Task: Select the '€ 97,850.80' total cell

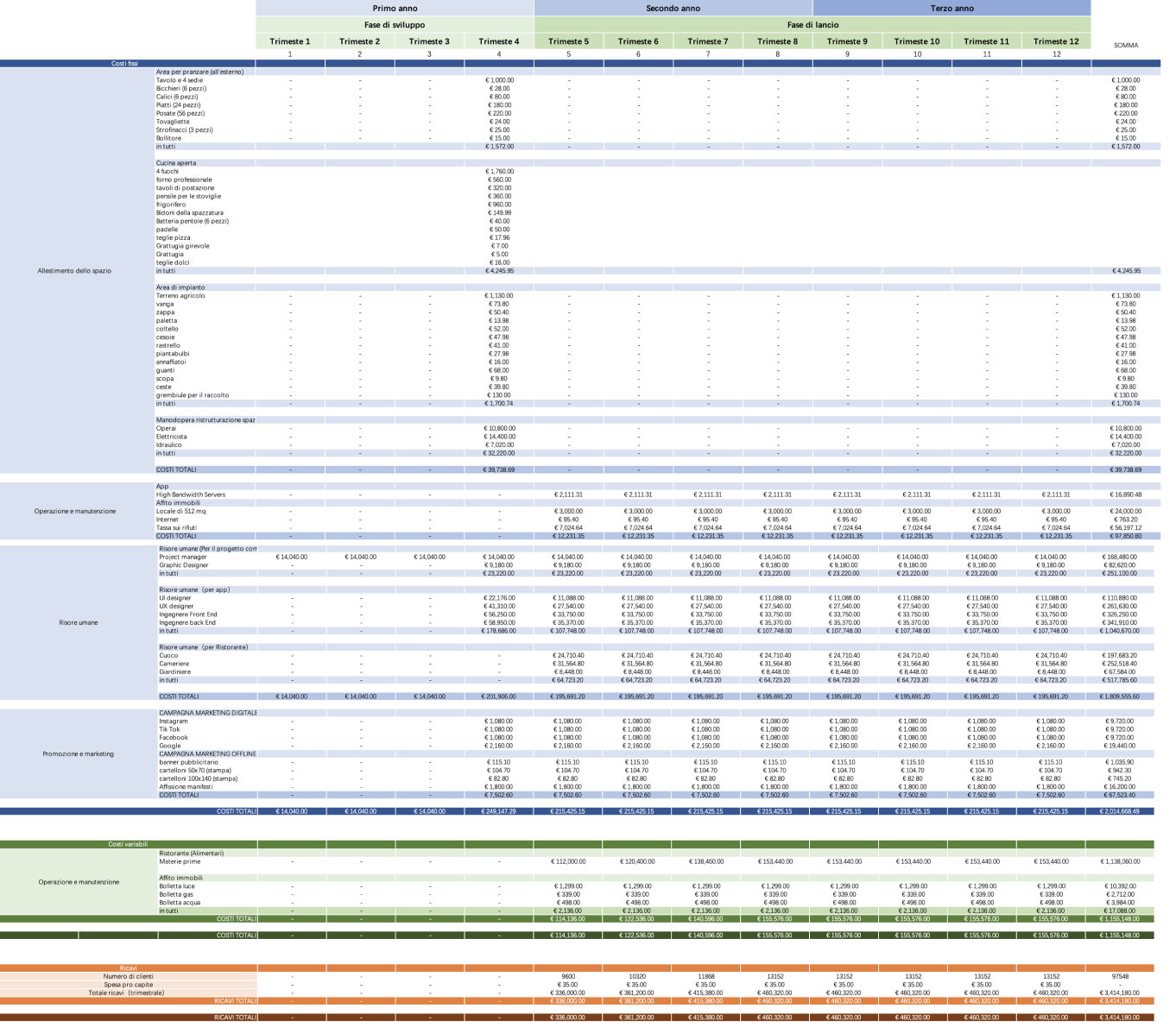Action: coord(1125,536)
